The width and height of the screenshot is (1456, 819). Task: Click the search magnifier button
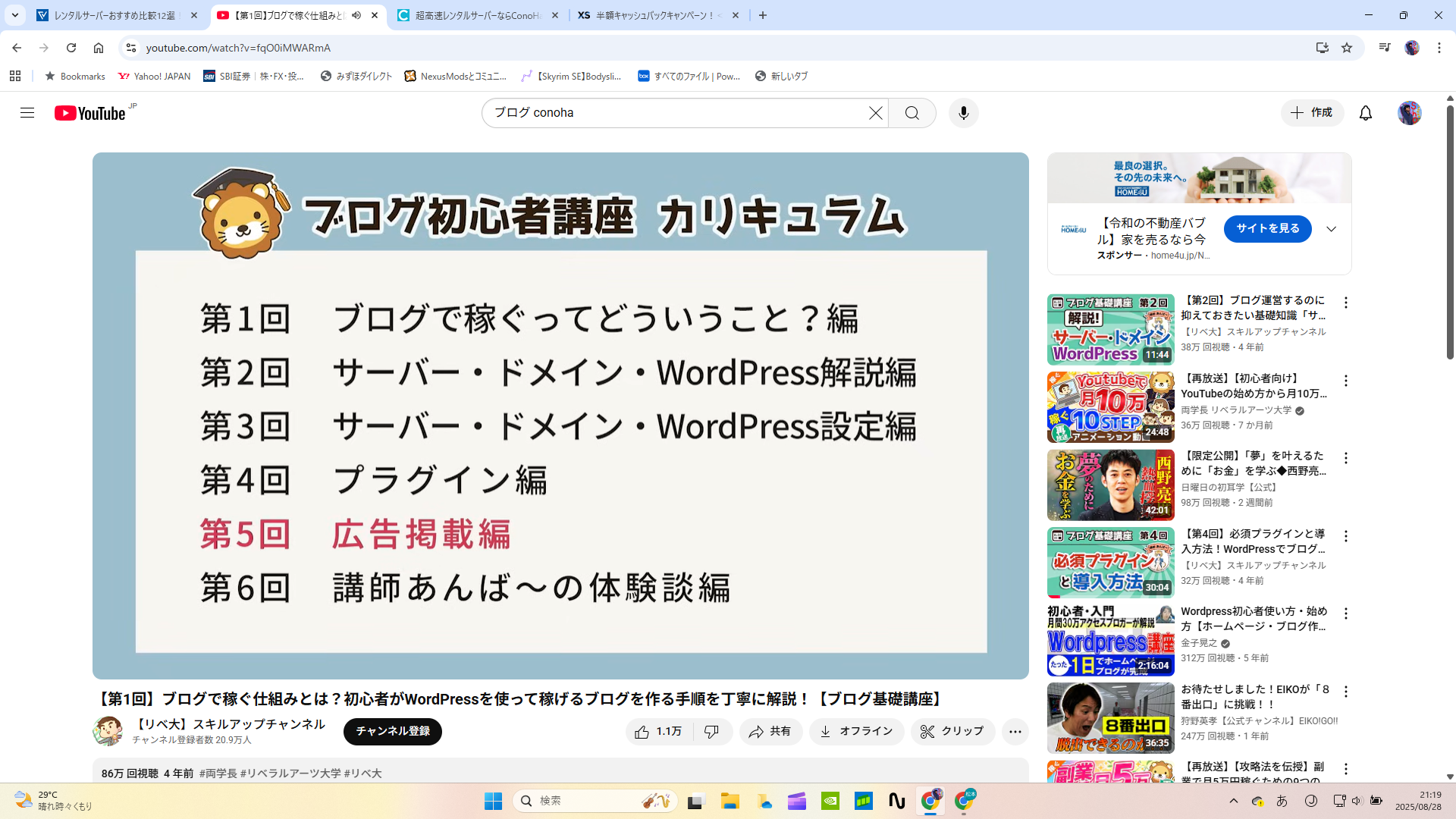tap(912, 113)
